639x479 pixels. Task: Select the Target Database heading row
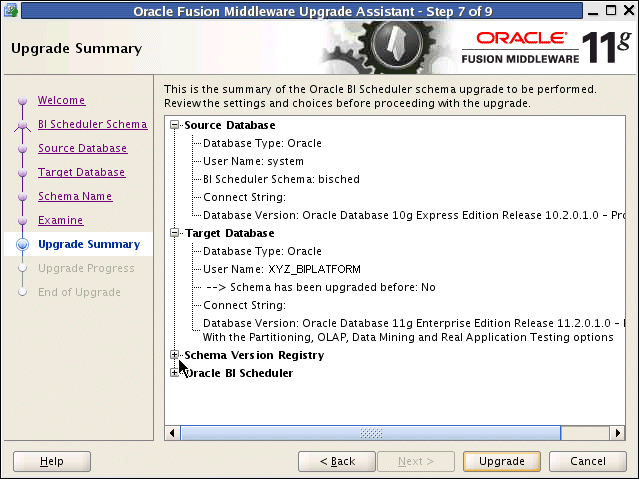(x=229, y=233)
